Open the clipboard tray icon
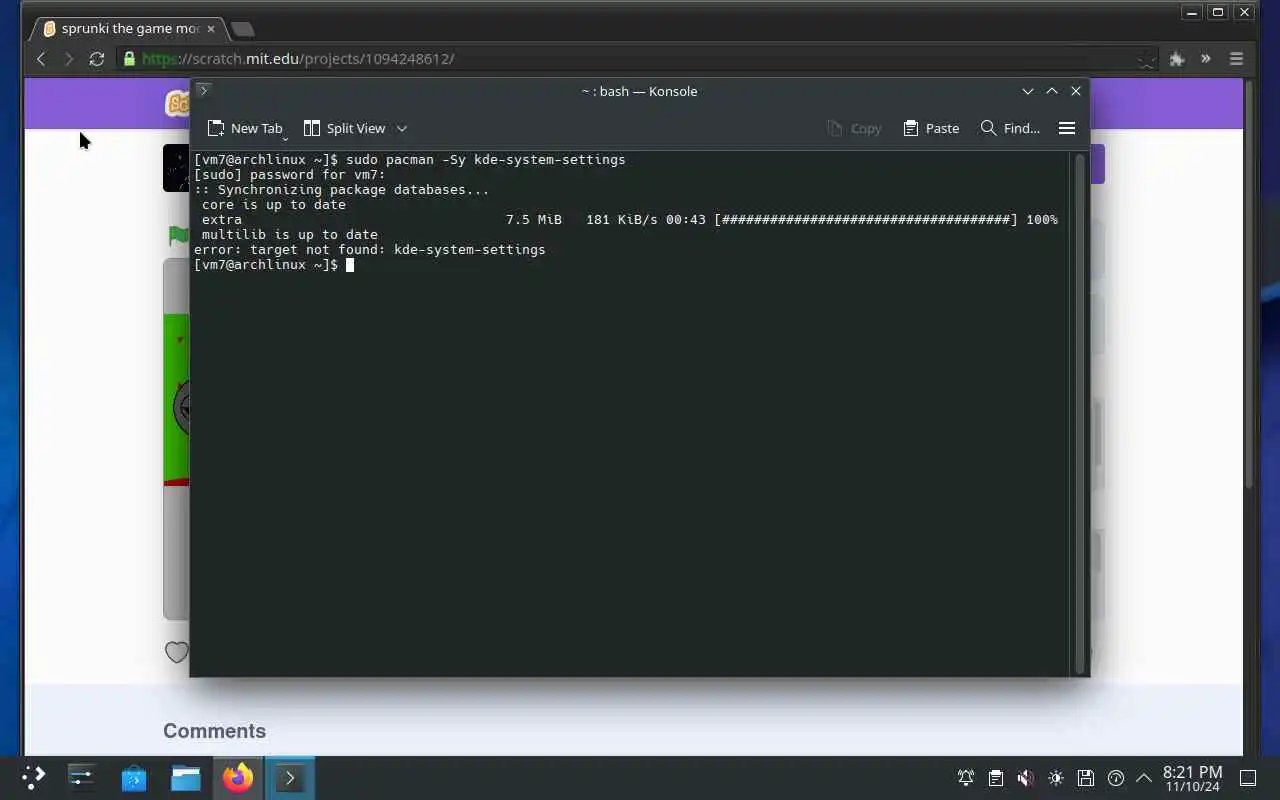Viewport: 1280px width, 800px height. [x=995, y=778]
